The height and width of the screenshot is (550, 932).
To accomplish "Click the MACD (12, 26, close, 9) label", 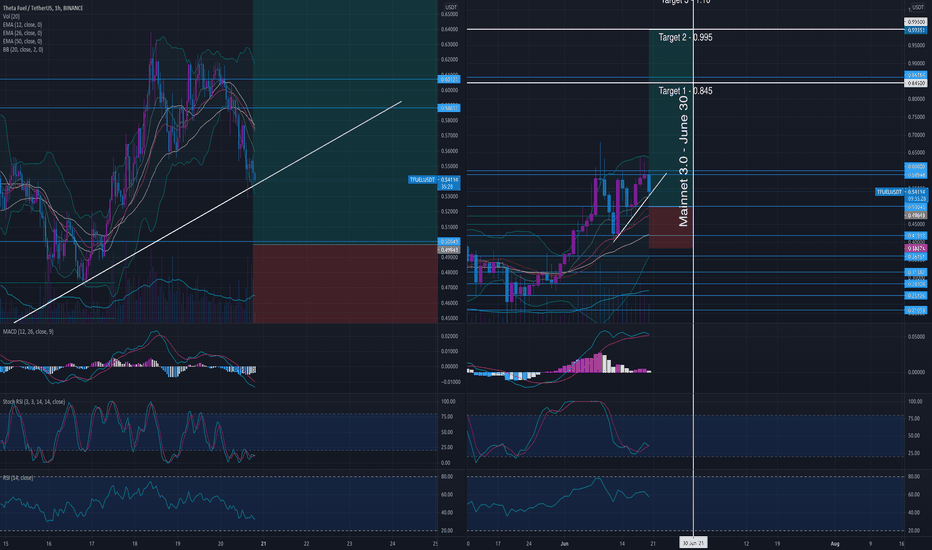I will [28, 332].
